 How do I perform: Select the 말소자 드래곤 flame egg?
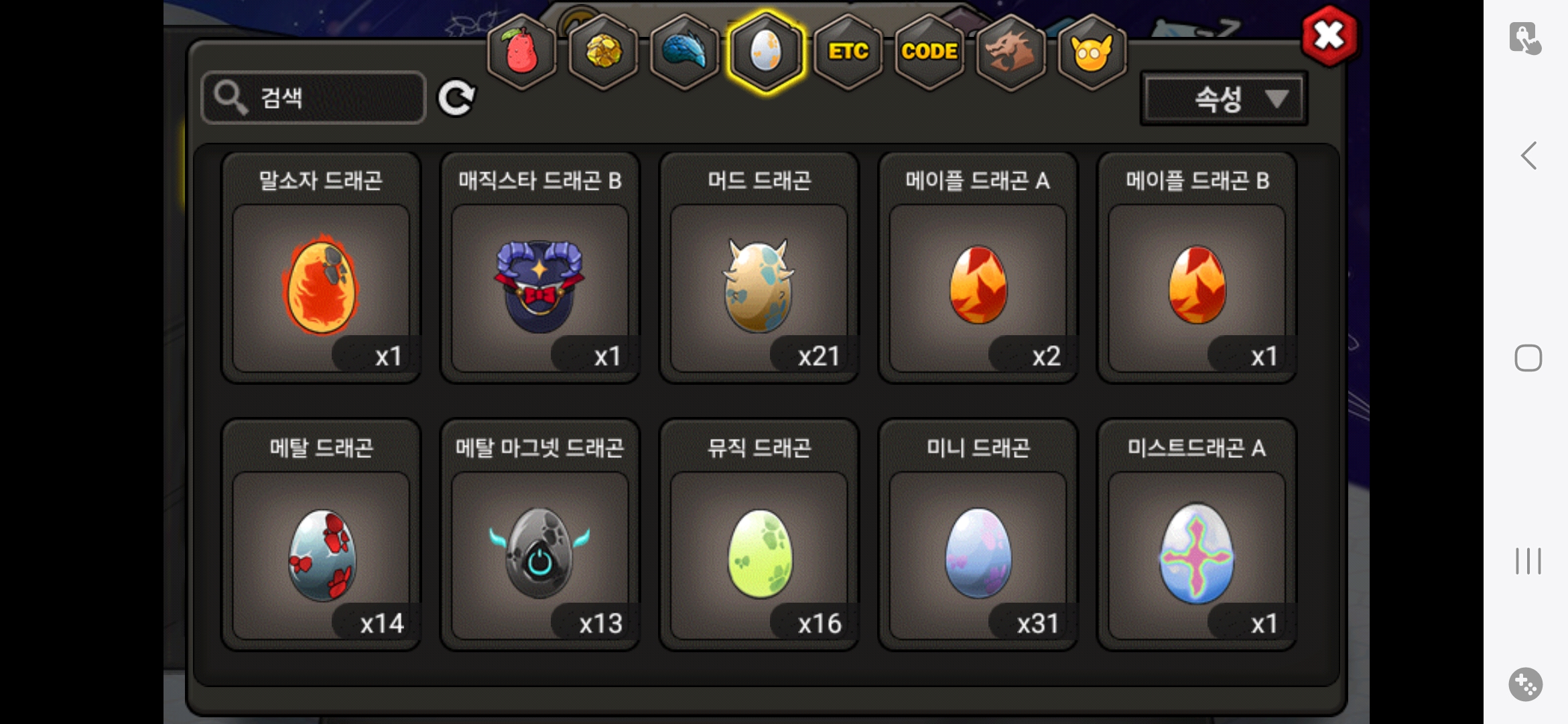point(321,268)
